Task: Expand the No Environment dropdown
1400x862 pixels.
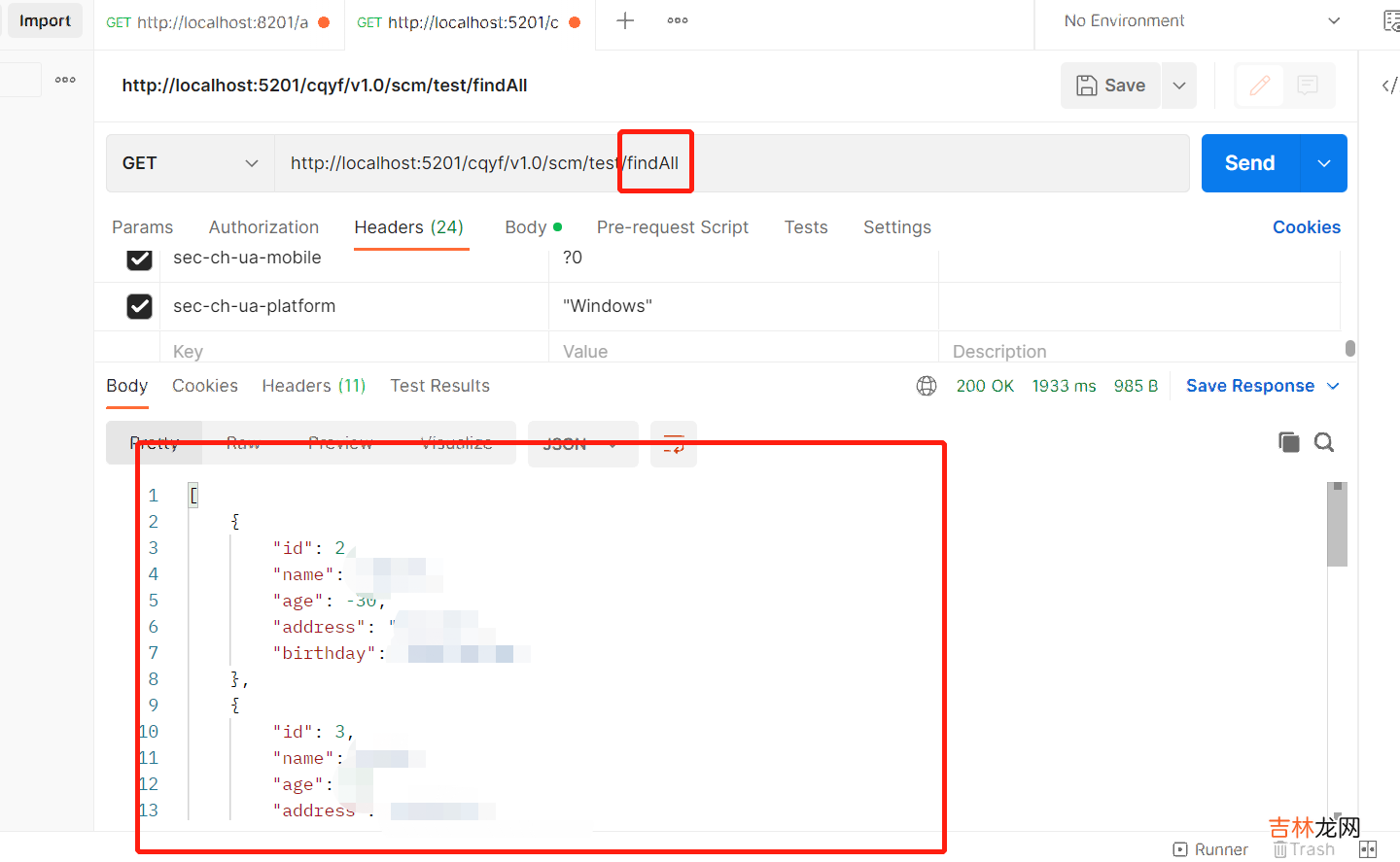Action: (1202, 21)
